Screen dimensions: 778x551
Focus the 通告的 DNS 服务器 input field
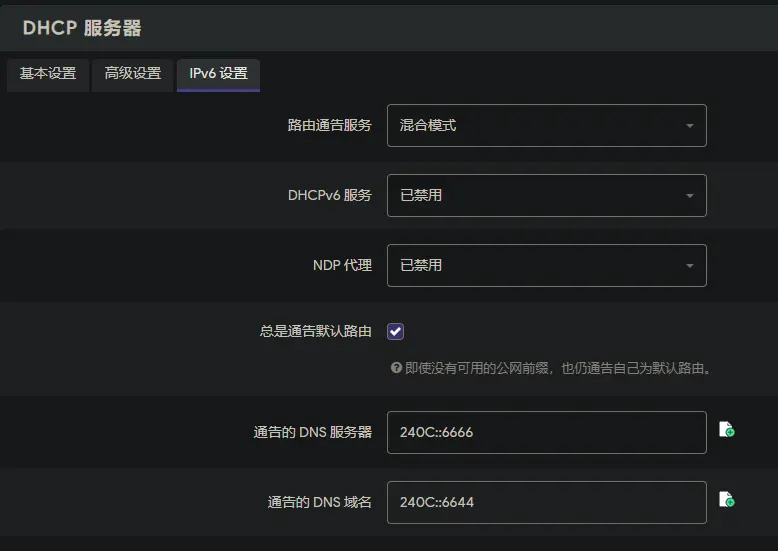coord(546,432)
